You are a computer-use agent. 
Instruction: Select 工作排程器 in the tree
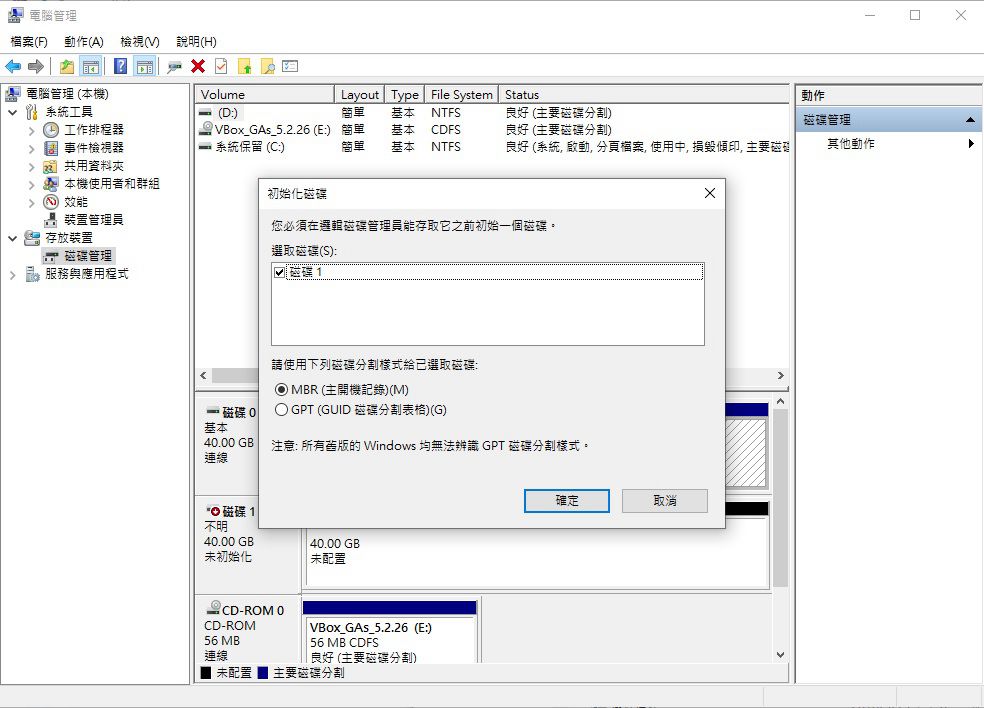tap(94, 130)
